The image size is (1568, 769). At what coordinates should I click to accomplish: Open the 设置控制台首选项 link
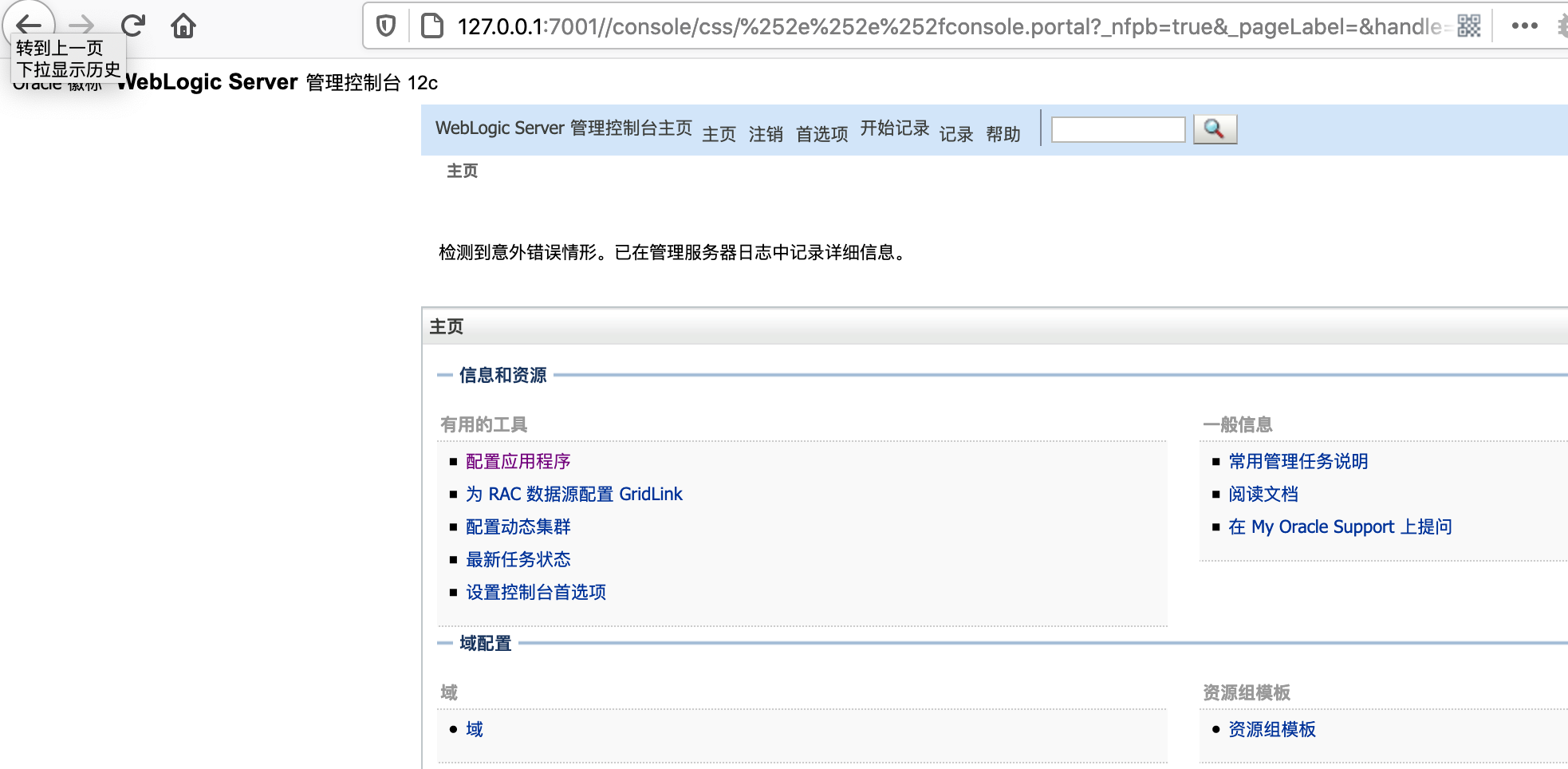536,592
